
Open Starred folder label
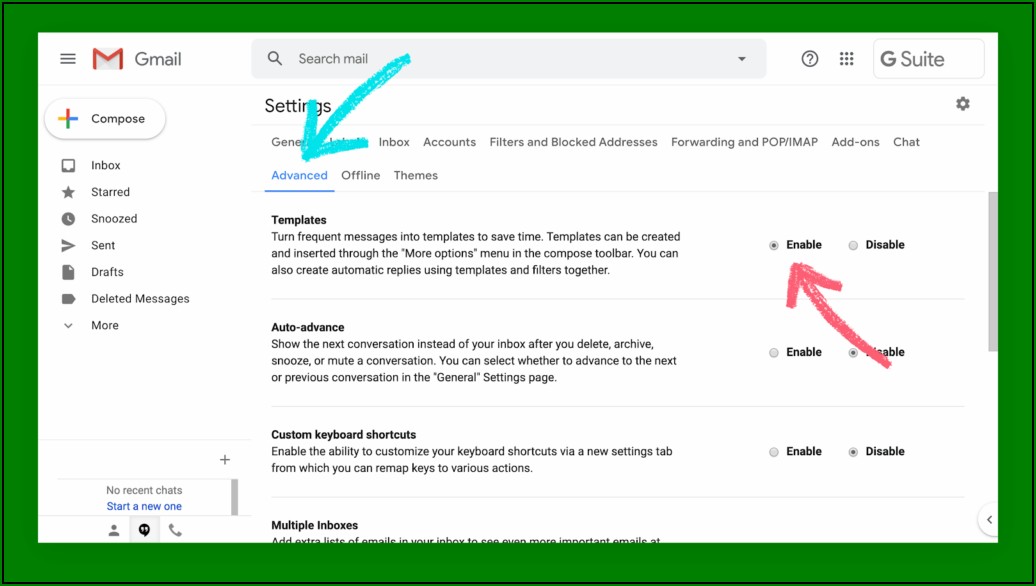tap(110, 192)
